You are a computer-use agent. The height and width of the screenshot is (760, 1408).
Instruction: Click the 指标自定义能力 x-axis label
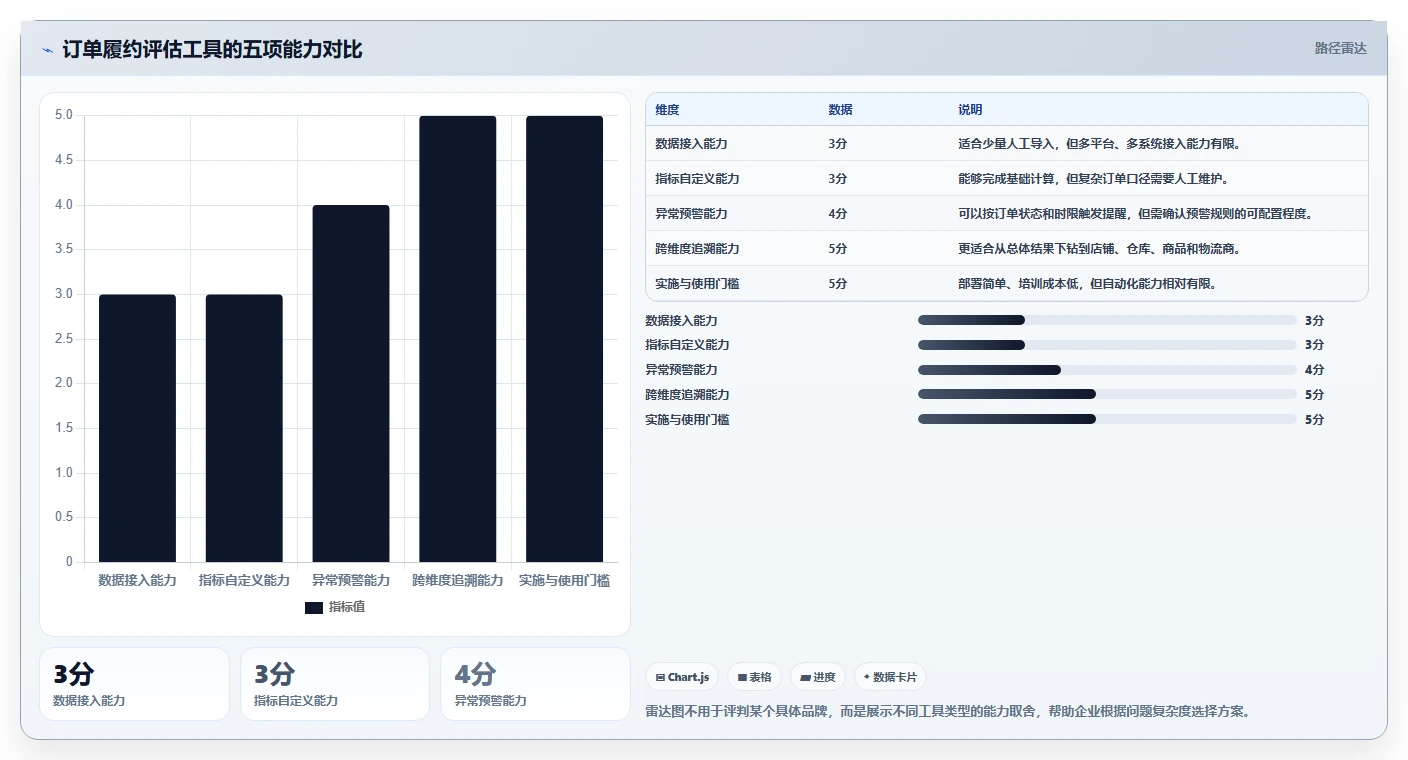tap(244, 580)
